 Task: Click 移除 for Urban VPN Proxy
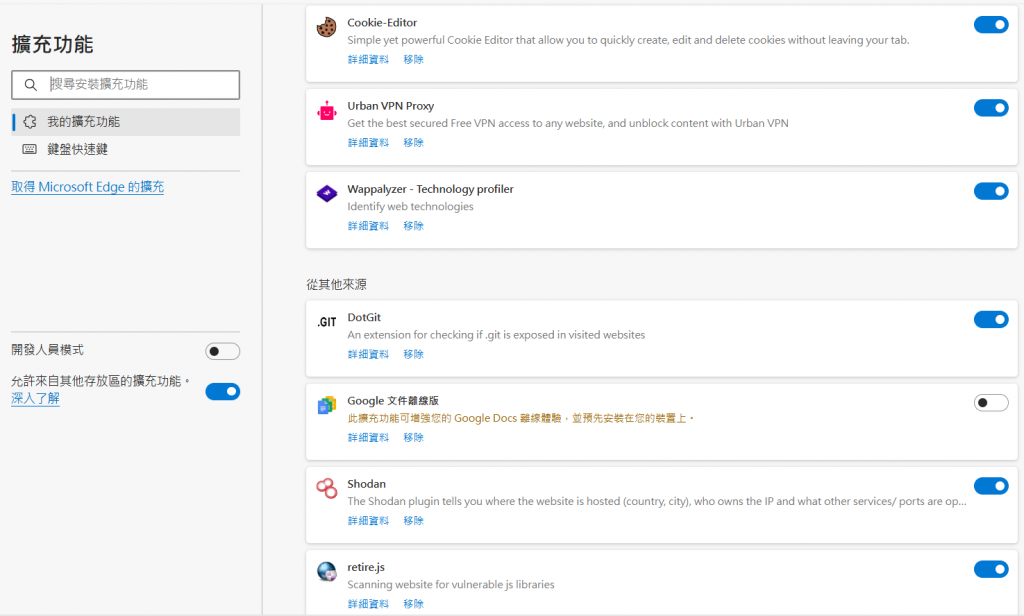[x=413, y=142]
